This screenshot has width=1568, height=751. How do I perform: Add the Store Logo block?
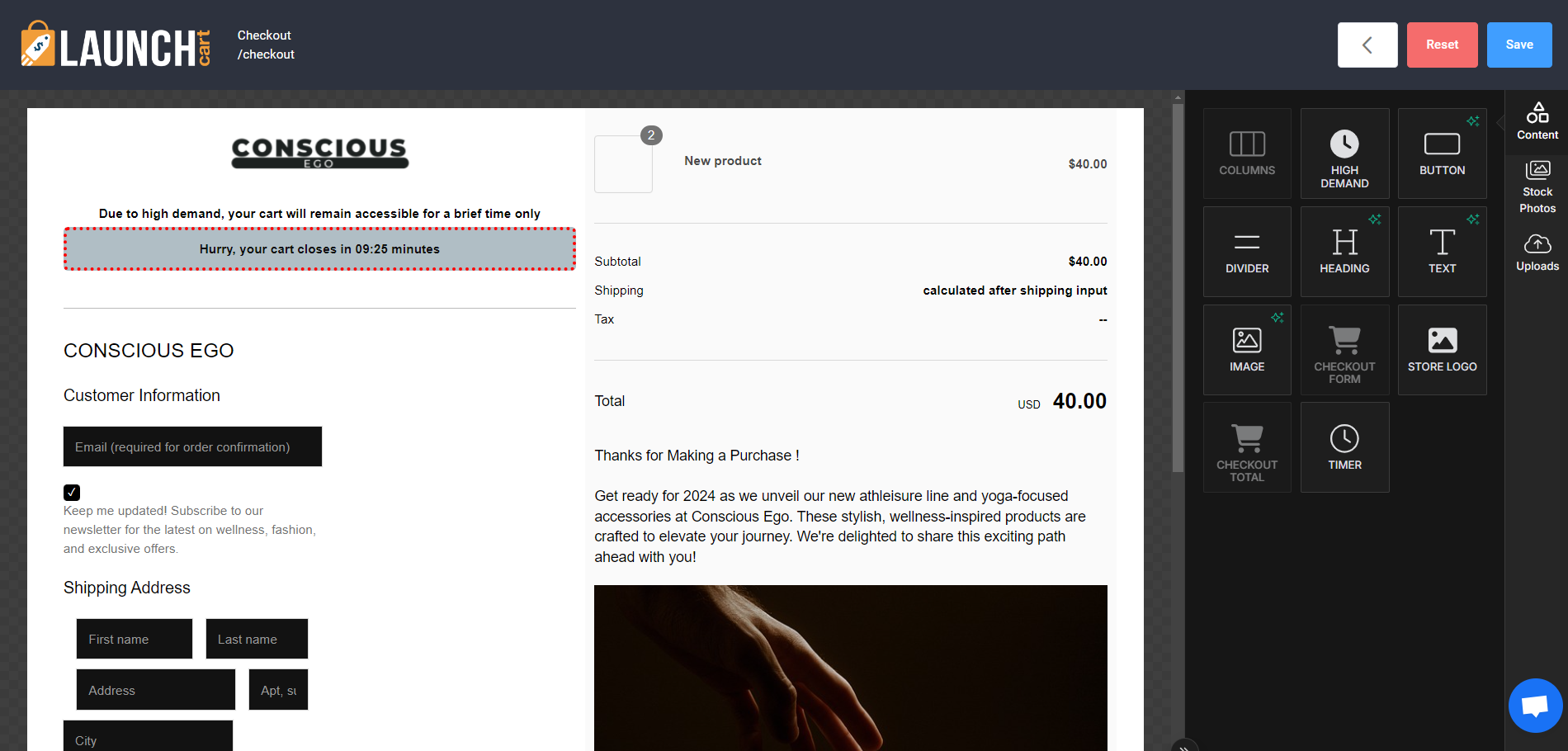[1442, 350]
